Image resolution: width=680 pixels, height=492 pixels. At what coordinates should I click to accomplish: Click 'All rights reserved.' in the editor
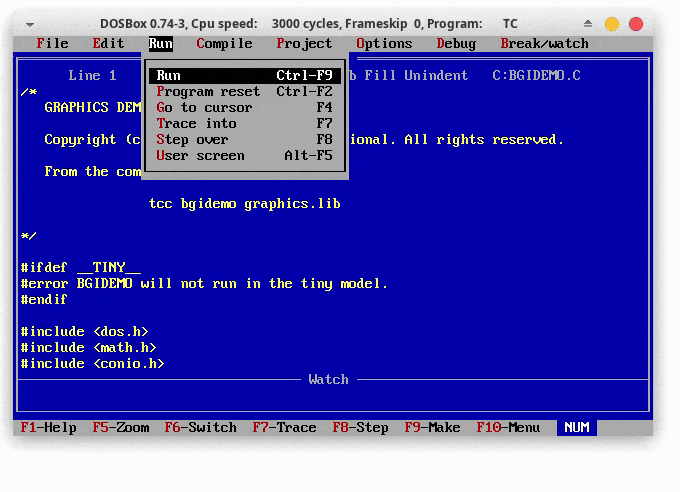(484, 140)
